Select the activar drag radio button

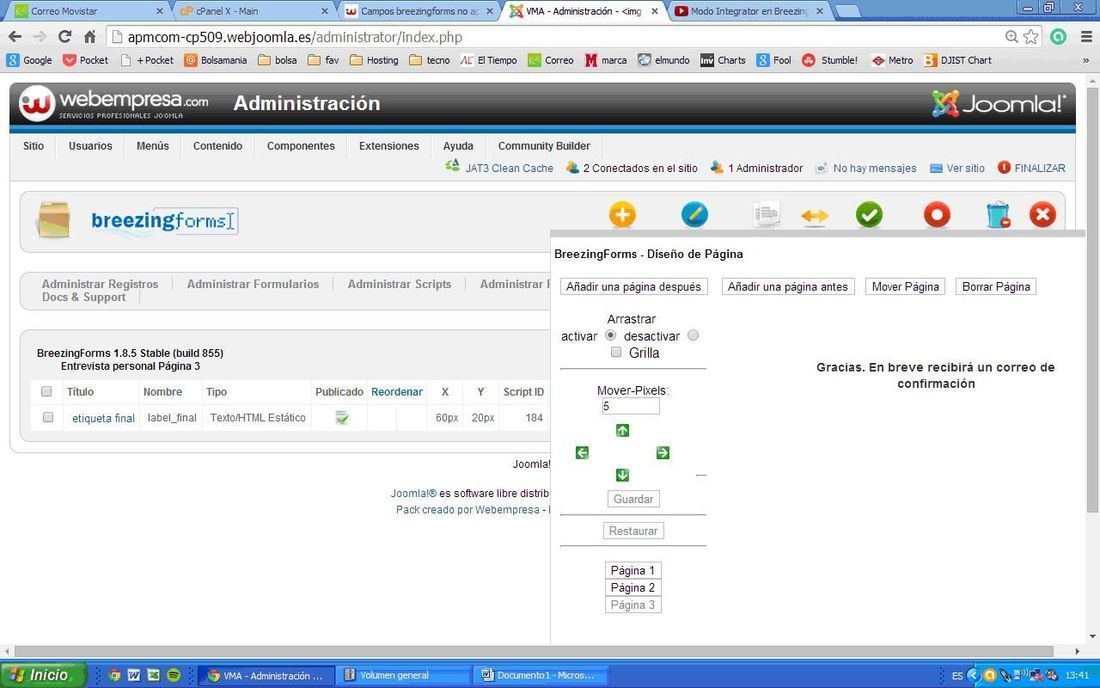(x=610, y=335)
